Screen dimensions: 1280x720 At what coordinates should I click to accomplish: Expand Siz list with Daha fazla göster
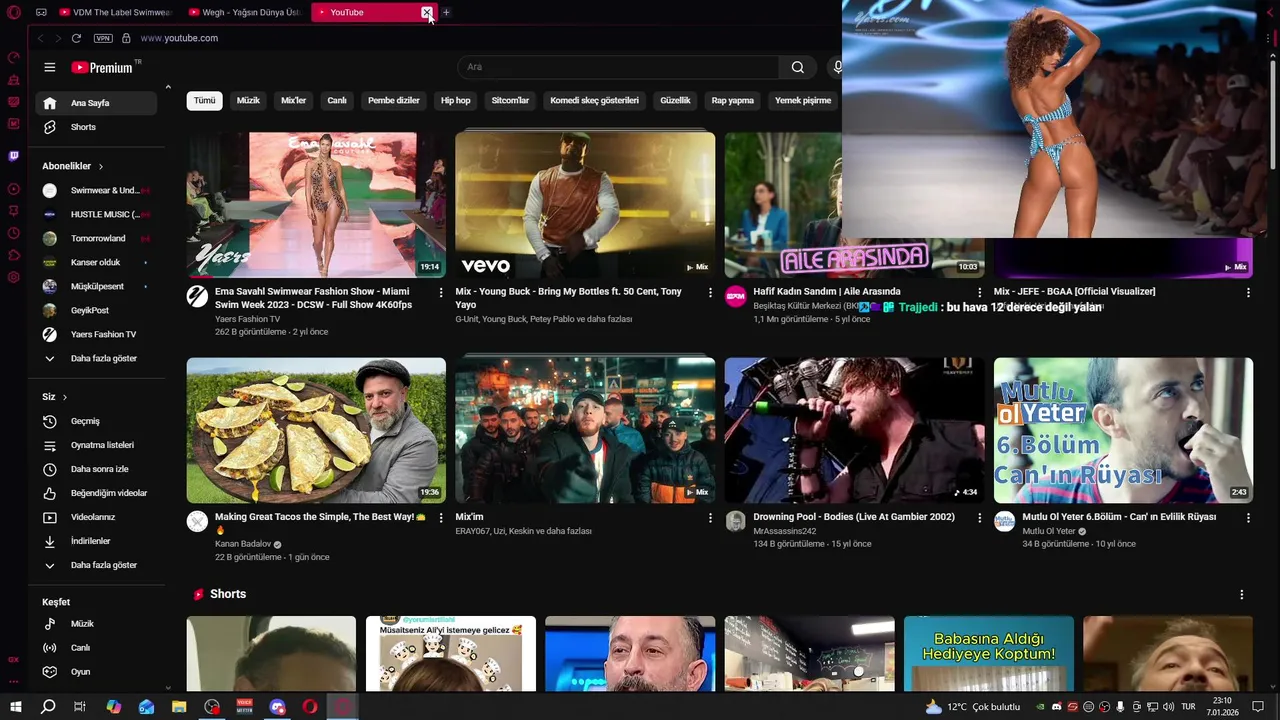(x=96, y=565)
